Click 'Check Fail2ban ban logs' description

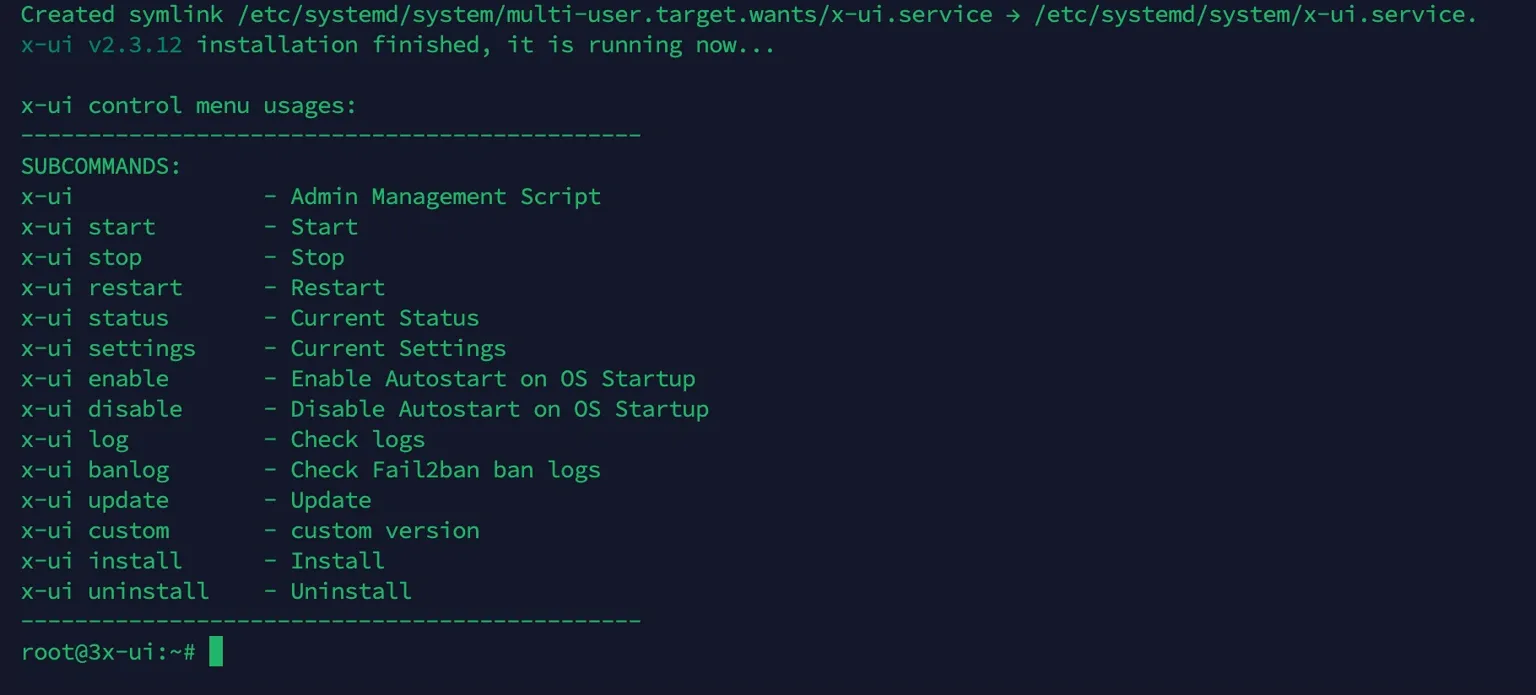click(x=445, y=470)
